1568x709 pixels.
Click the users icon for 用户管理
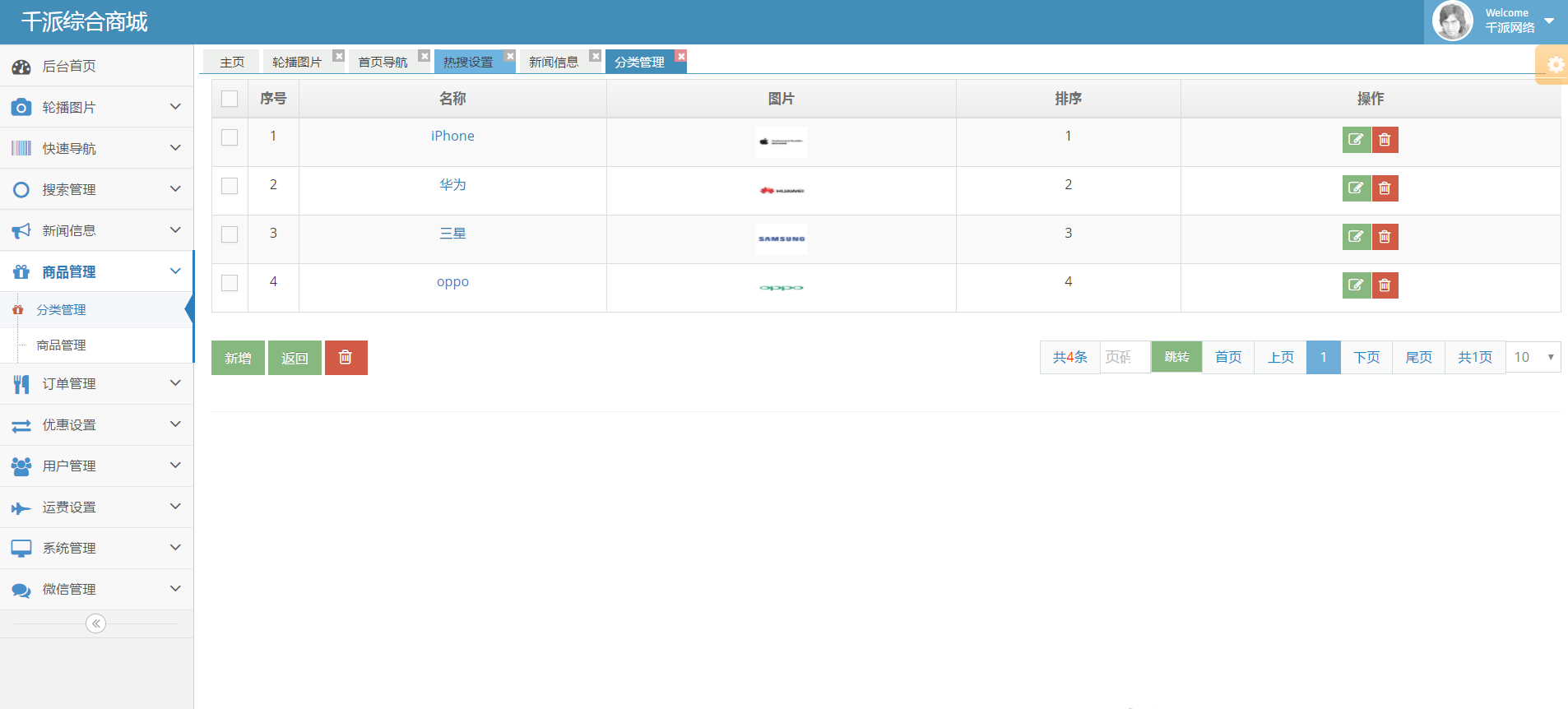(21, 466)
